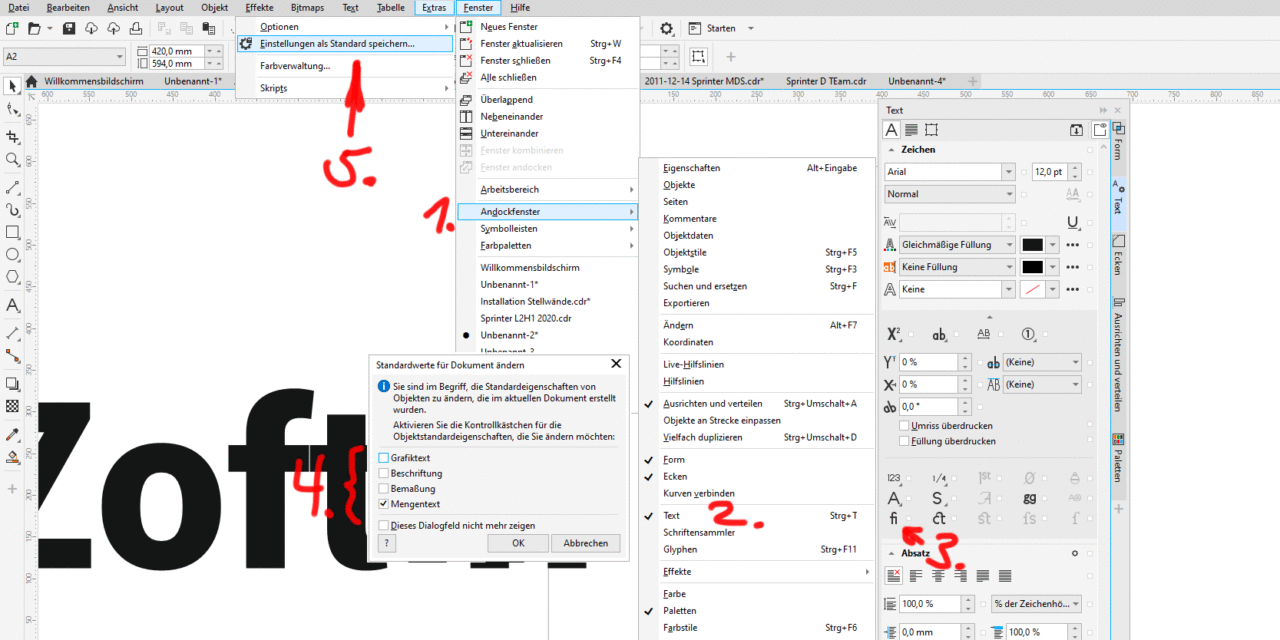Open the Normal font style dropdown
This screenshot has height=640, width=1280.
click(x=1008, y=194)
